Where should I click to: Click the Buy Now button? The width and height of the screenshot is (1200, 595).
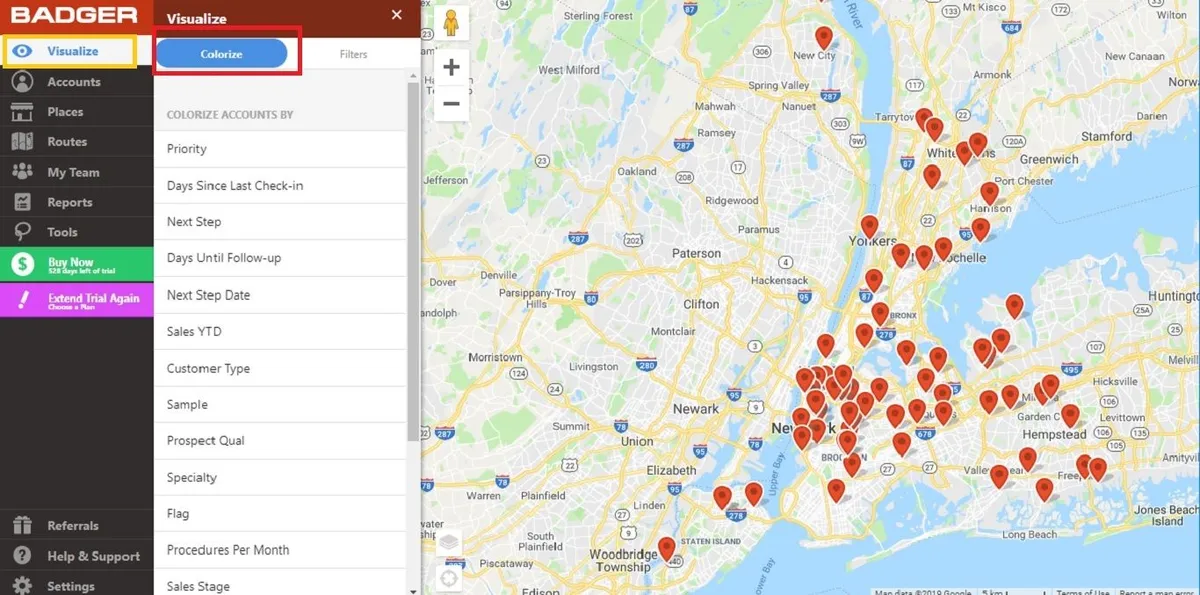77,265
